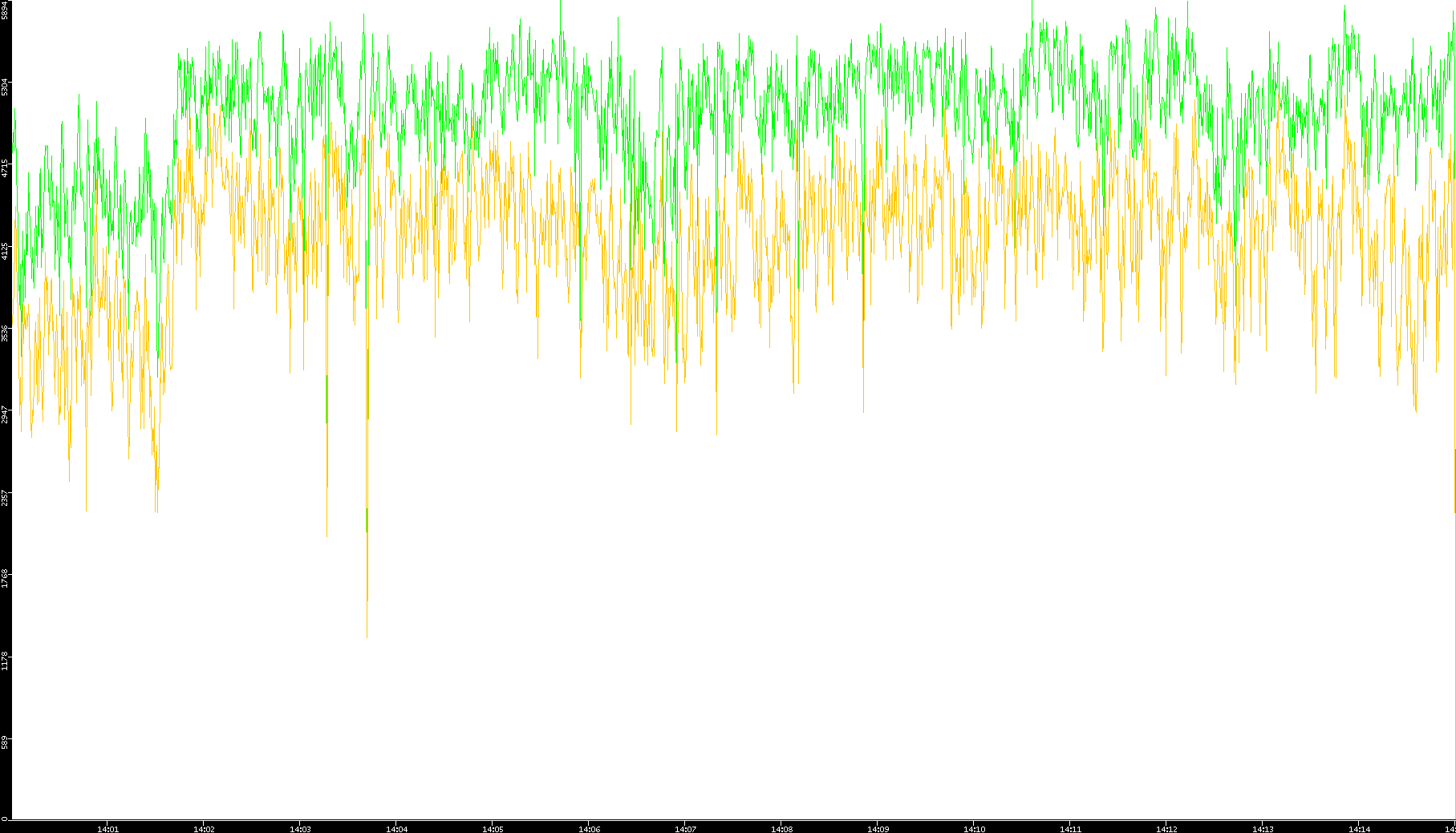The height and width of the screenshot is (833, 1456).
Task: Click the 0 origin label on the Y-axis
Action: (5, 819)
